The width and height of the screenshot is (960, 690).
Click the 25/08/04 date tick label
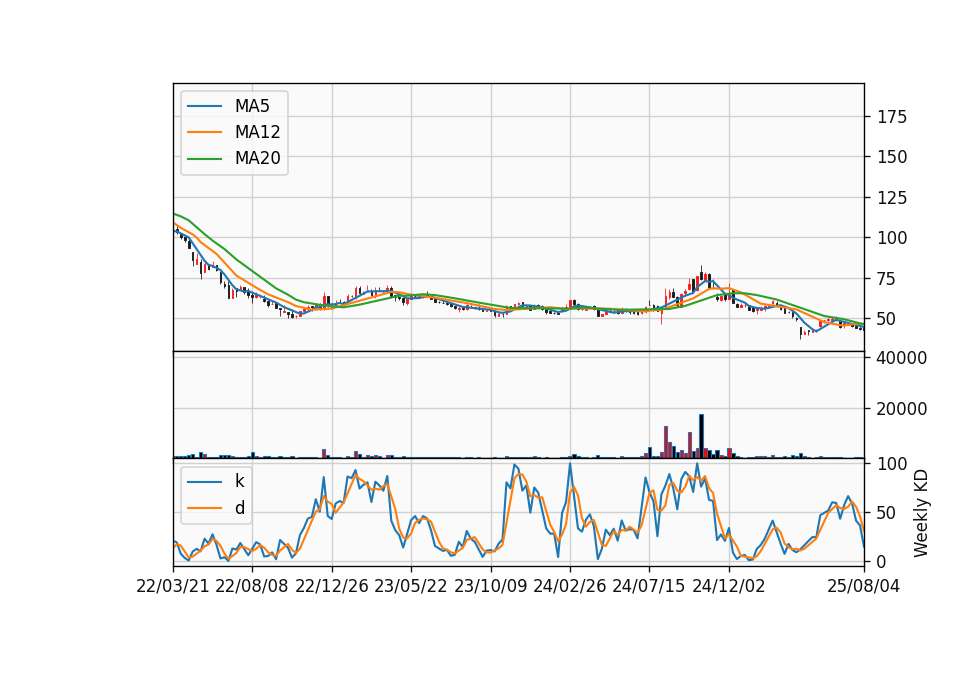click(x=864, y=586)
